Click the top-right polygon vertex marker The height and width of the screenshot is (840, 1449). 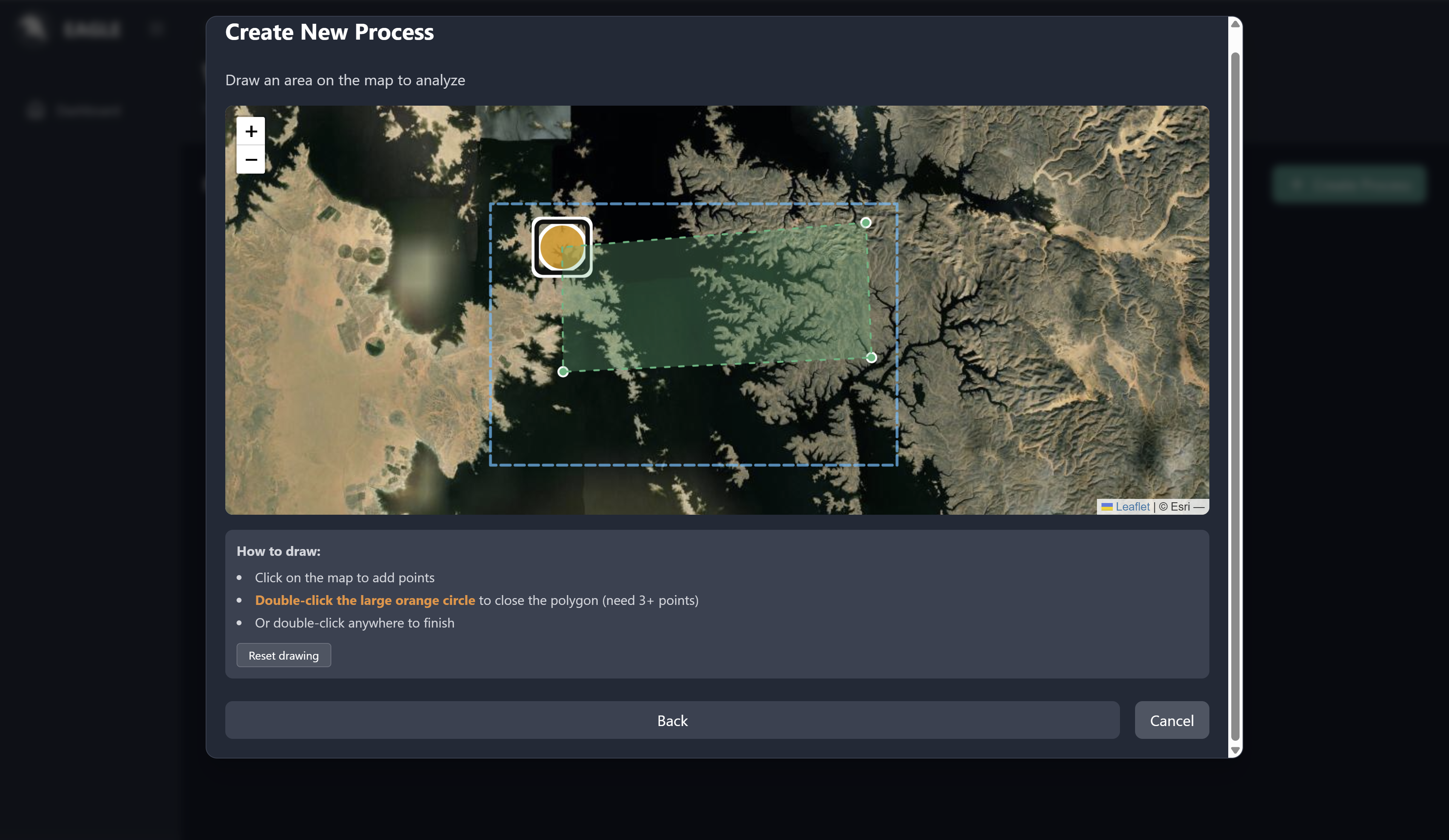[x=865, y=223]
